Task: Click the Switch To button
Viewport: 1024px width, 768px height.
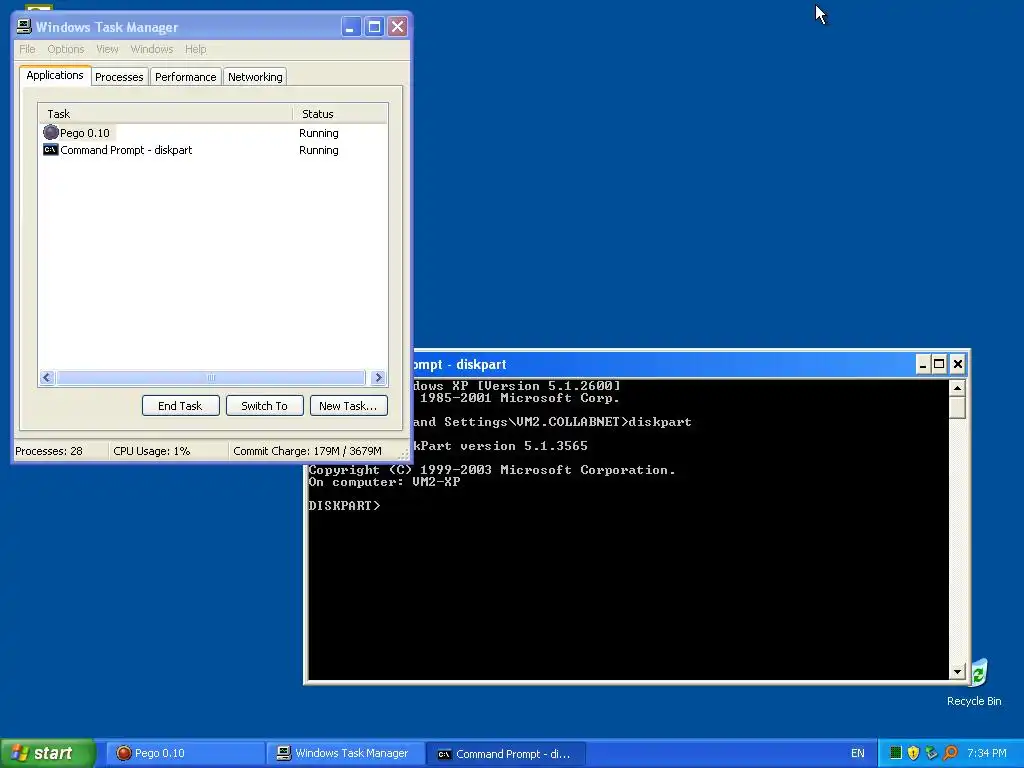Action: point(264,406)
